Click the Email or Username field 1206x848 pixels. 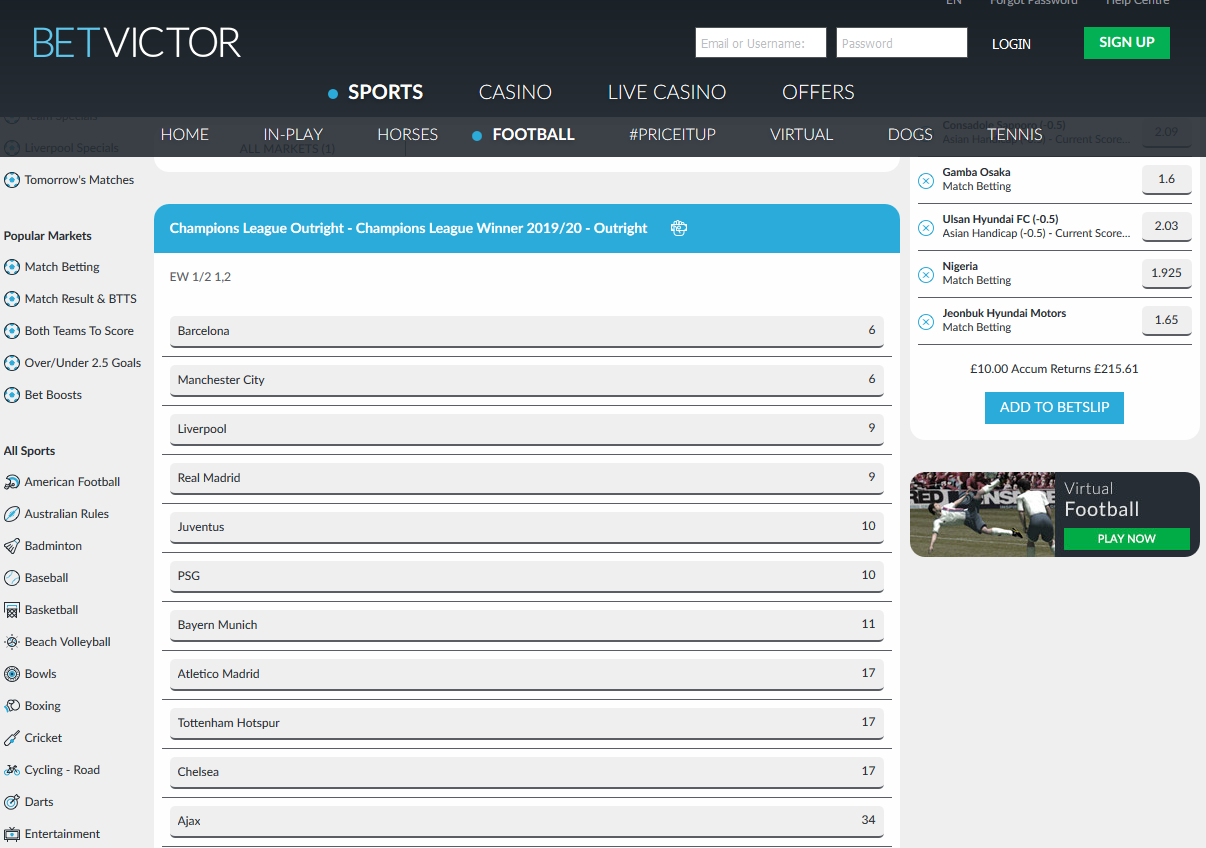pos(761,43)
